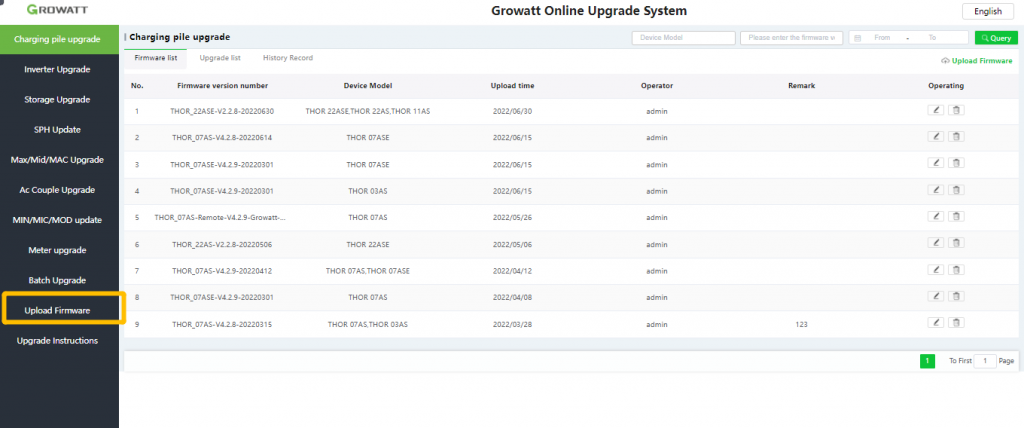The width and height of the screenshot is (1024, 428).
Task: Click upload time 2022/05/26
Action: [x=513, y=217]
